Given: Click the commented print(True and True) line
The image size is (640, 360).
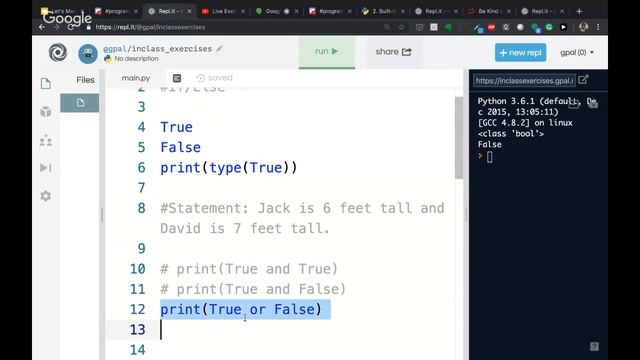Looking at the screenshot, I should [249, 269].
